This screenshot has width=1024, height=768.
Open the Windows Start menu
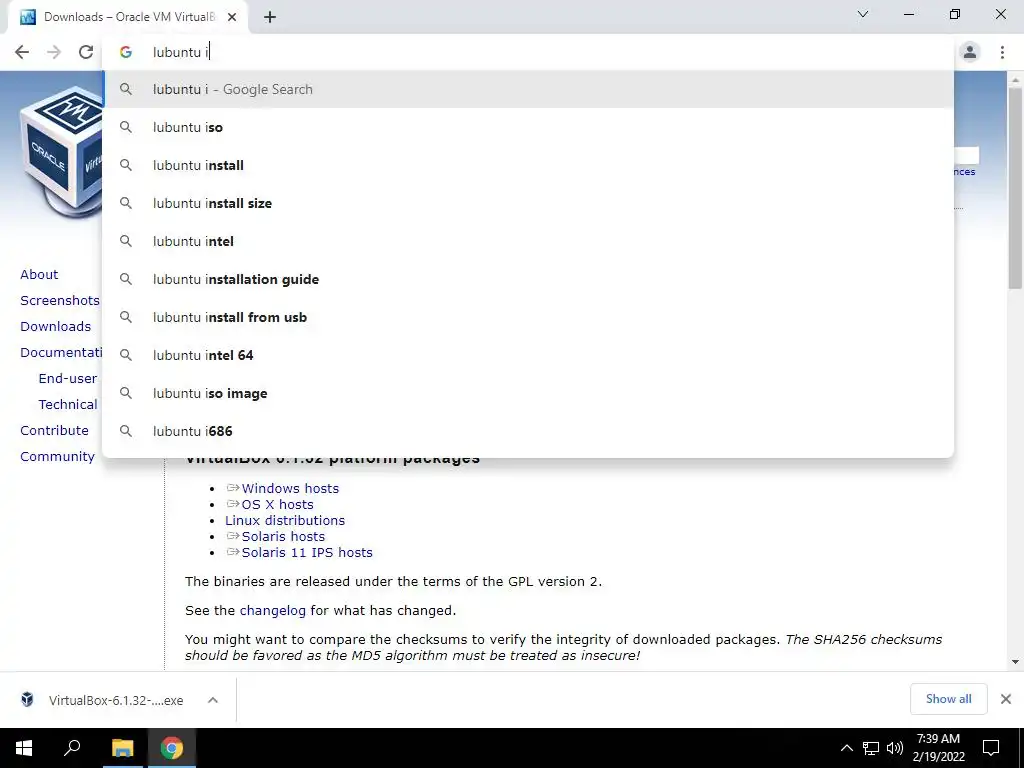click(x=24, y=748)
